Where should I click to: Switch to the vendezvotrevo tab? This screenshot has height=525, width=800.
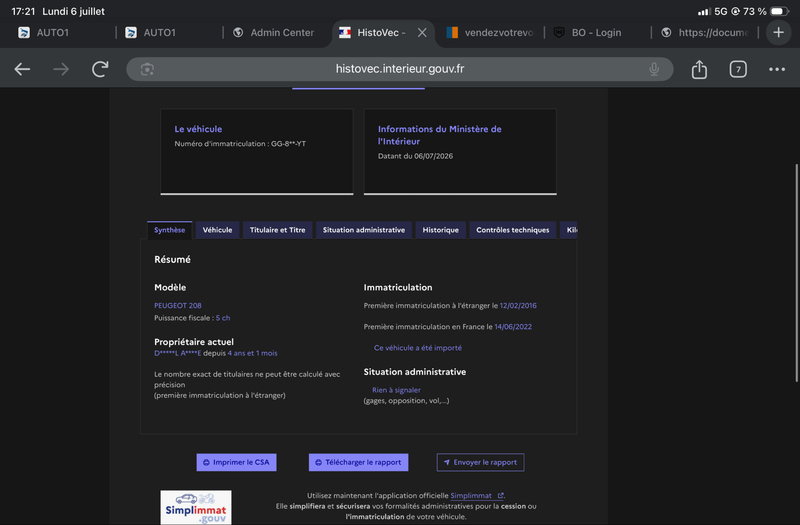[490, 33]
